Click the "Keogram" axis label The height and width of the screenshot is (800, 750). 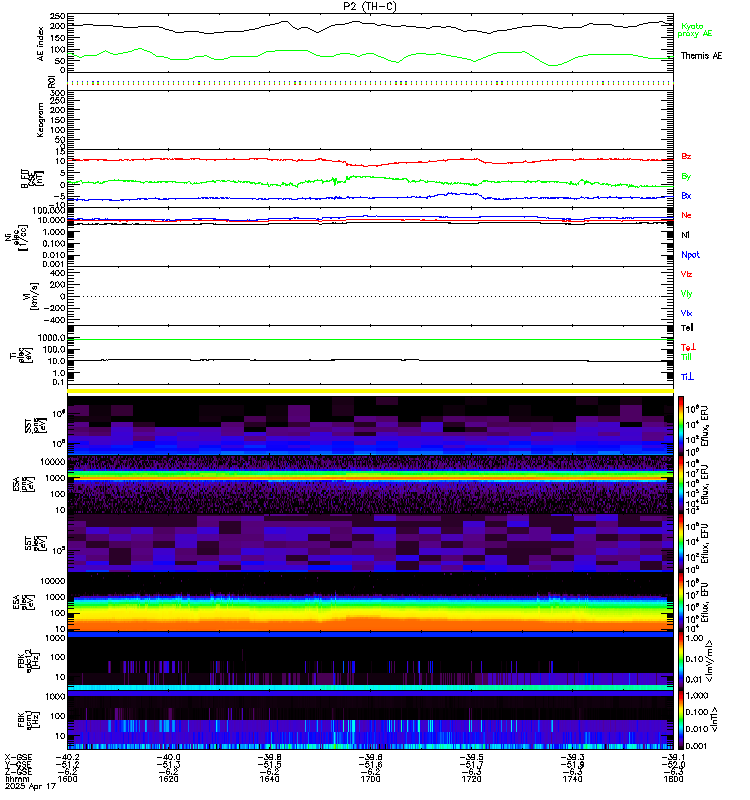[40, 120]
